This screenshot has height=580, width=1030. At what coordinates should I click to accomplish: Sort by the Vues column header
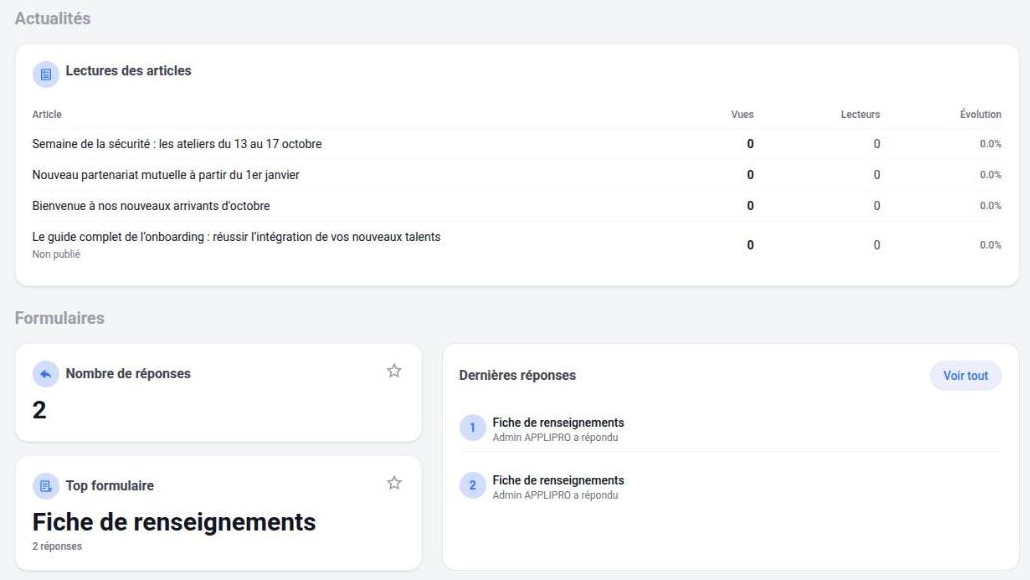click(742, 114)
